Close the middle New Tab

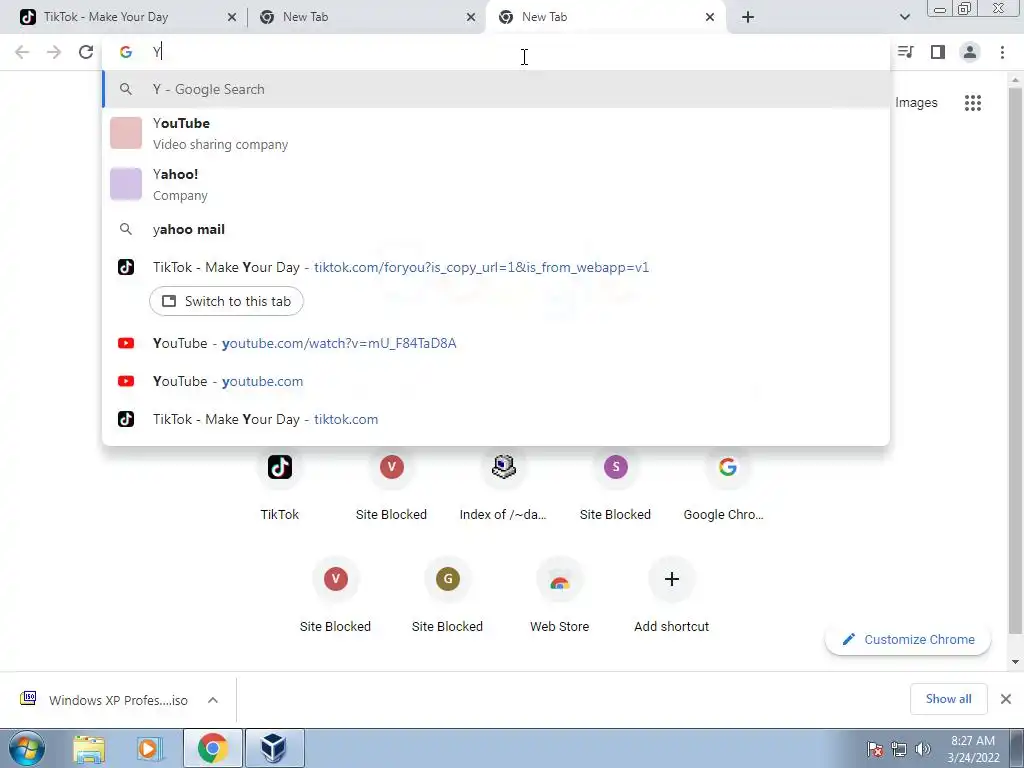(471, 17)
